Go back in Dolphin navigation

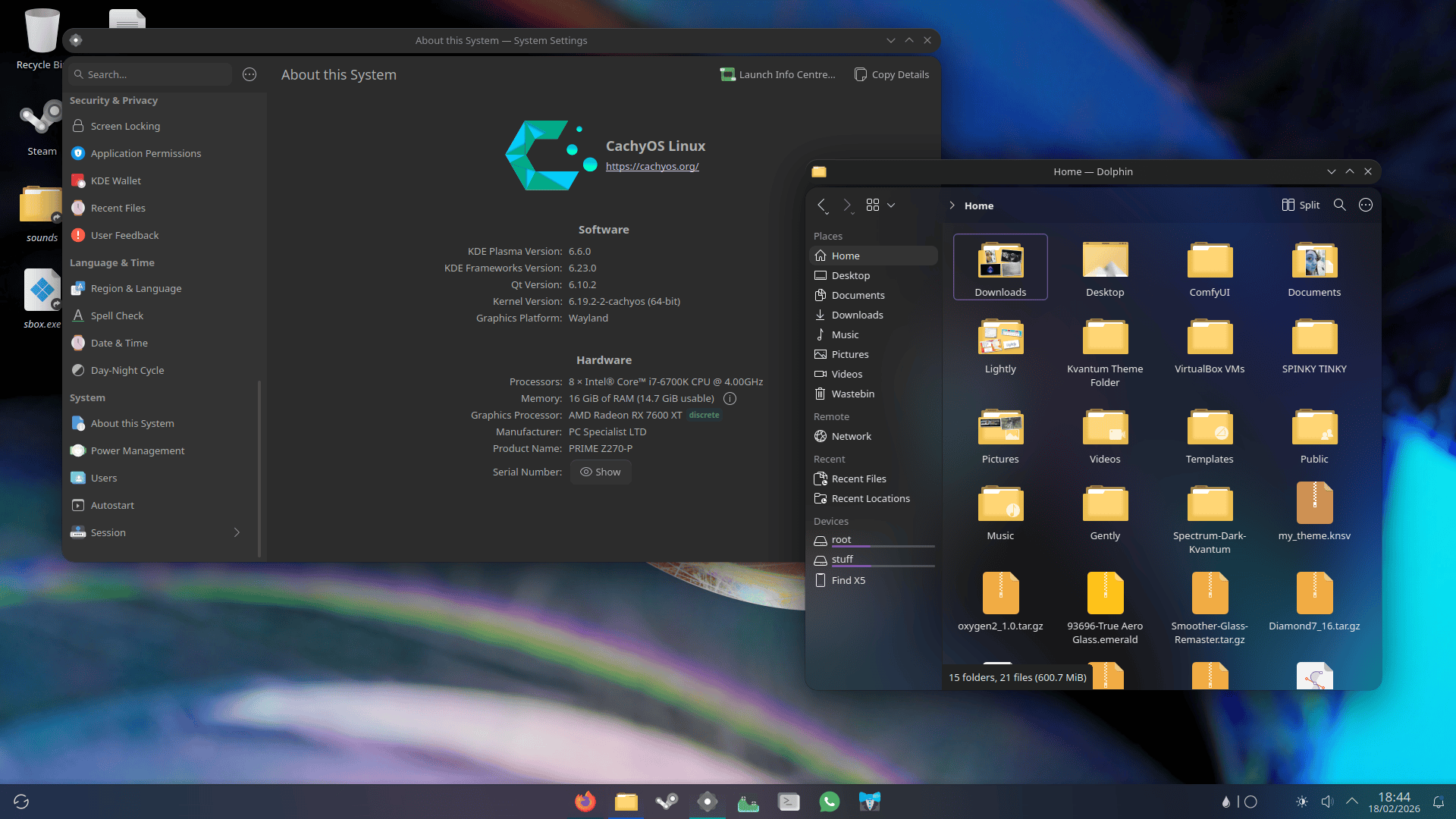pos(822,205)
